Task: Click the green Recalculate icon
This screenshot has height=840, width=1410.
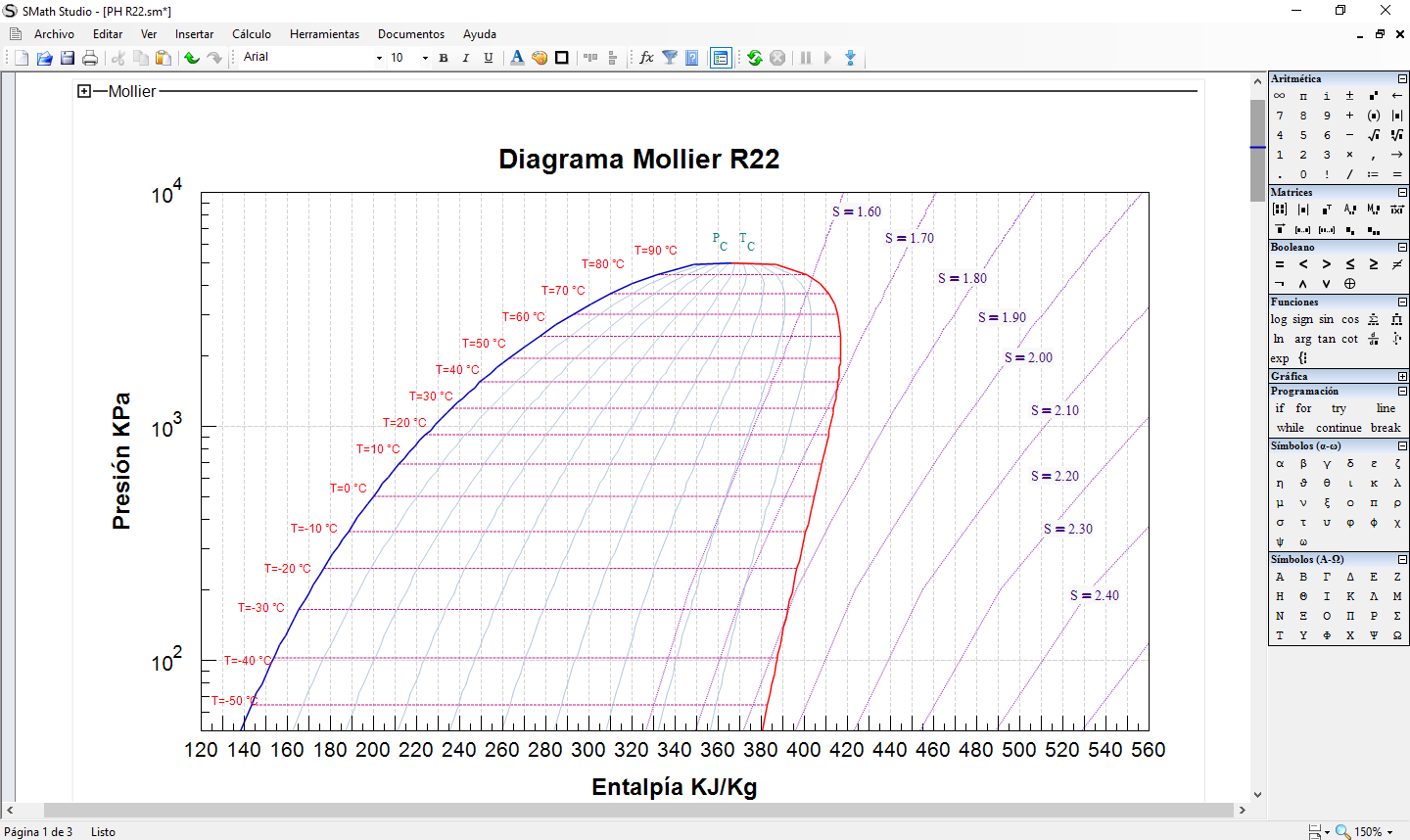Action: click(x=754, y=58)
